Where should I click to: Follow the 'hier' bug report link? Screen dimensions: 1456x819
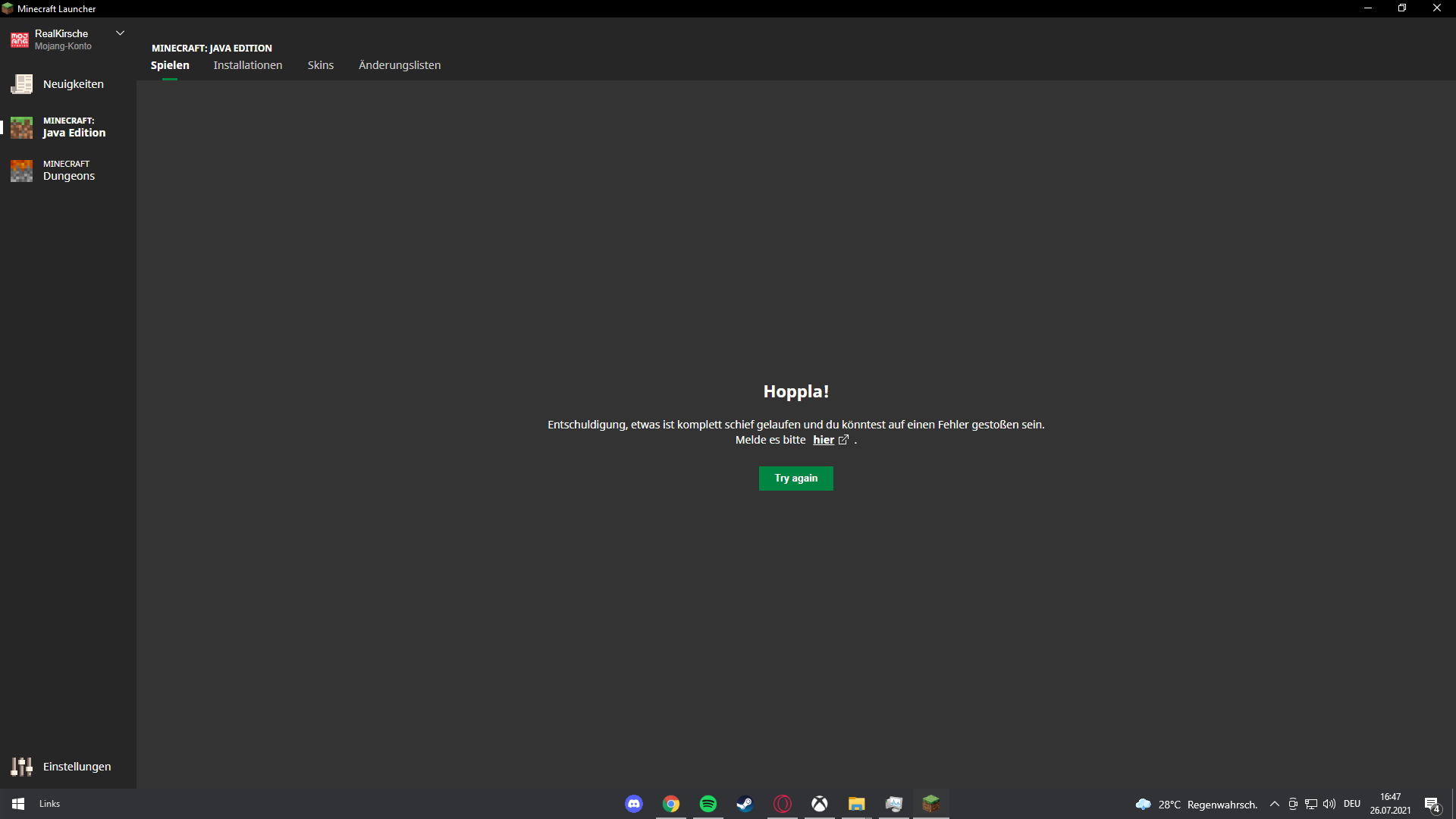point(824,440)
